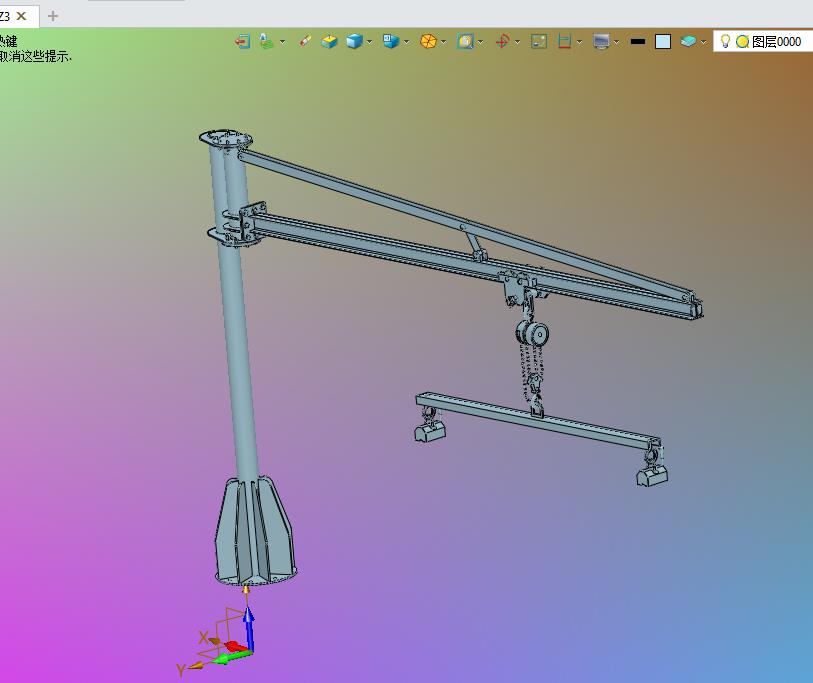Click the monitor display settings icon

point(601,41)
